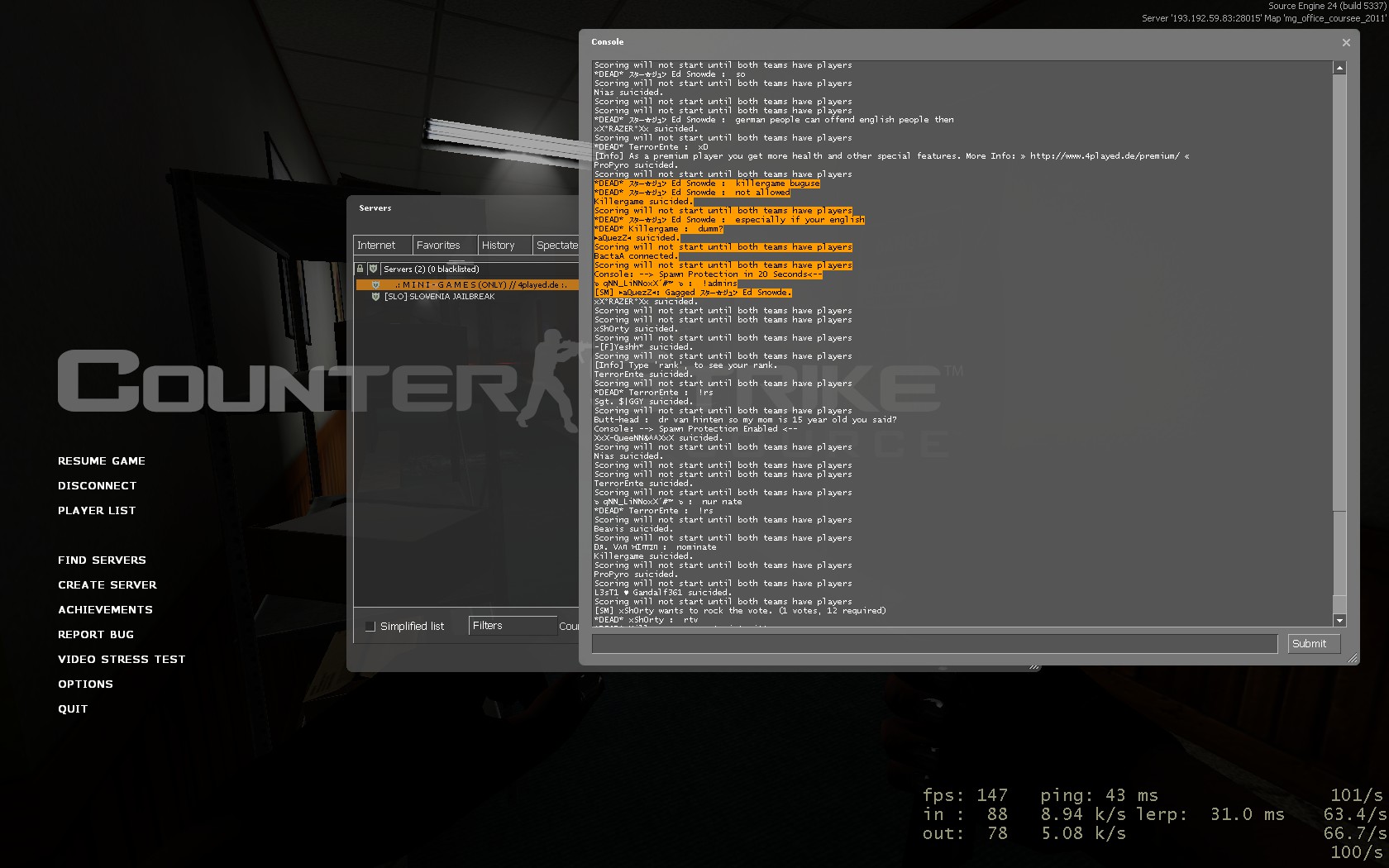Click console line 'Type rank, to see your rank'
The height and width of the screenshot is (868, 1389).
[x=685, y=365]
